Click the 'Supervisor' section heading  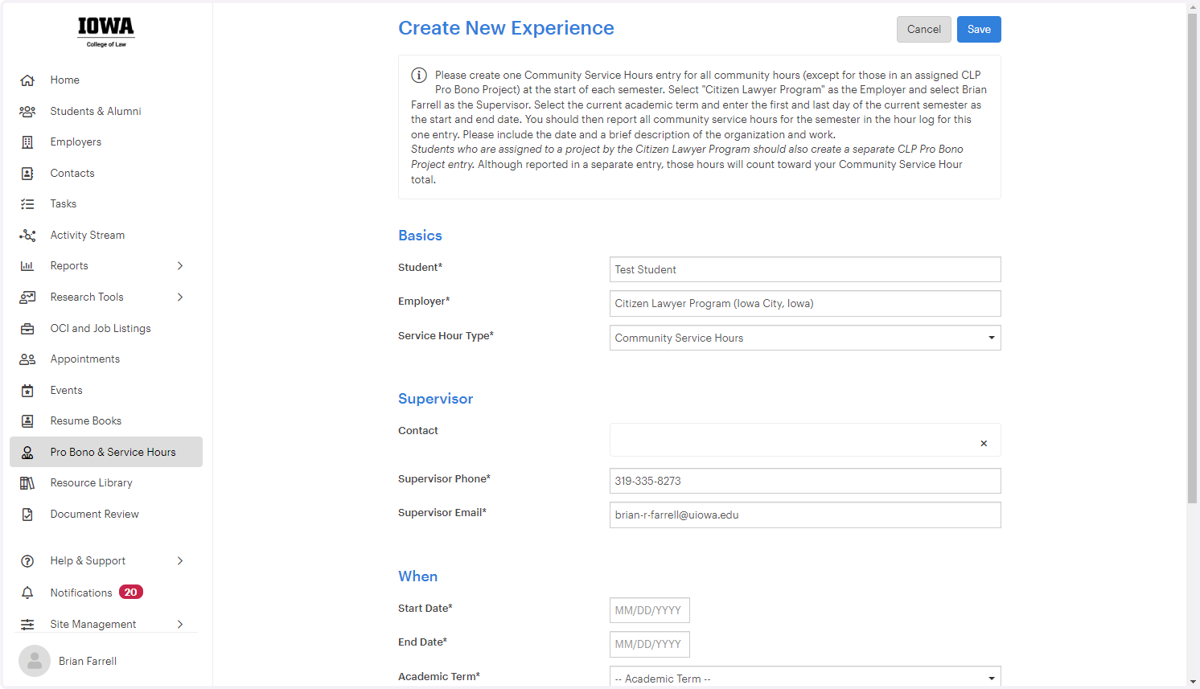point(435,399)
